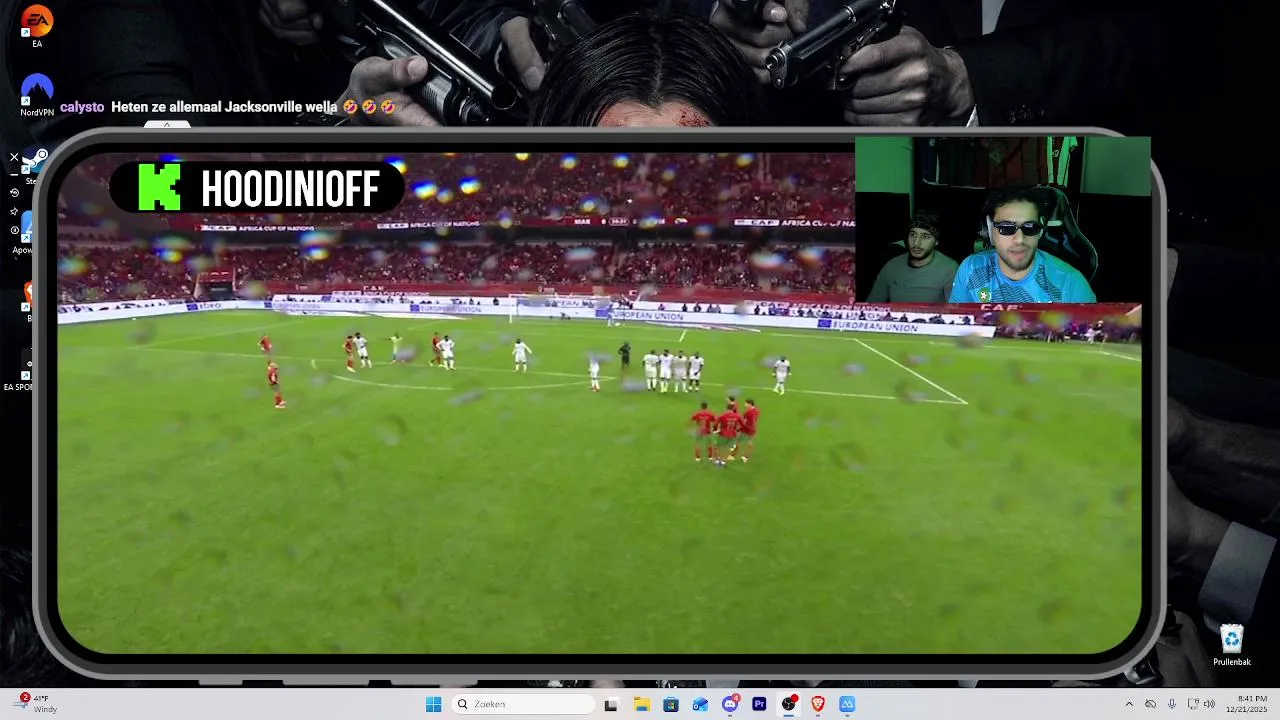Open the Windows Start menu
1280x720 pixels.
[433, 705]
